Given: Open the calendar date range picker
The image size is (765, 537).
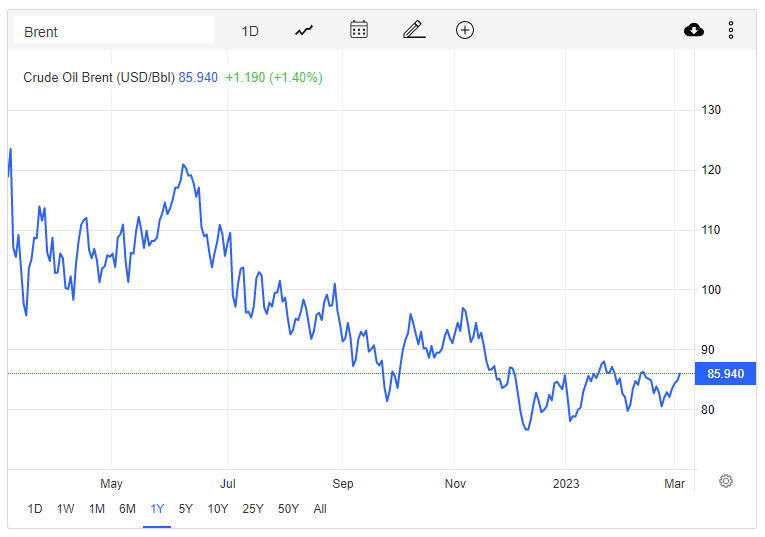Looking at the screenshot, I should pyautogui.click(x=359, y=30).
